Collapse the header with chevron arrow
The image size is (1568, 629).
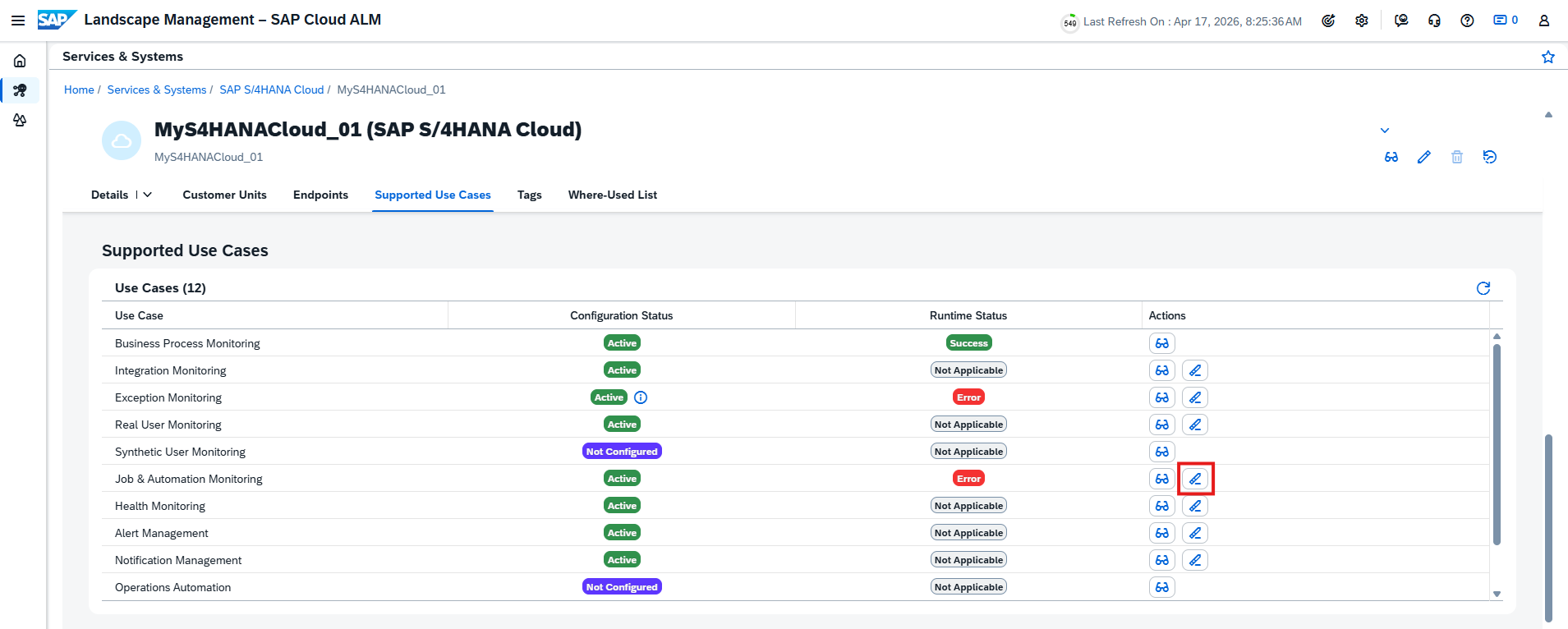click(x=1384, y=131)
